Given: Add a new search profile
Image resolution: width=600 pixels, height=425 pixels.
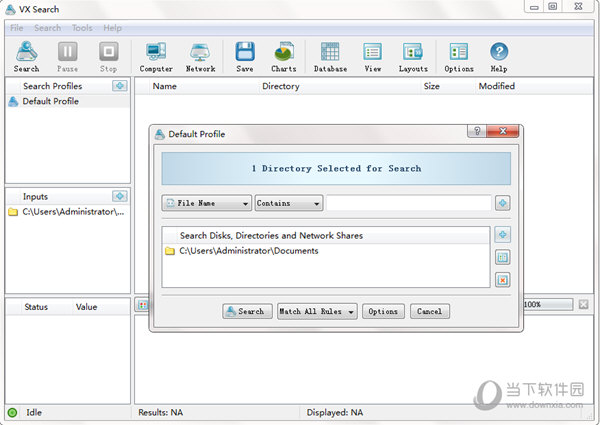Looking at the screenshot, I should [x=120, y=86].
